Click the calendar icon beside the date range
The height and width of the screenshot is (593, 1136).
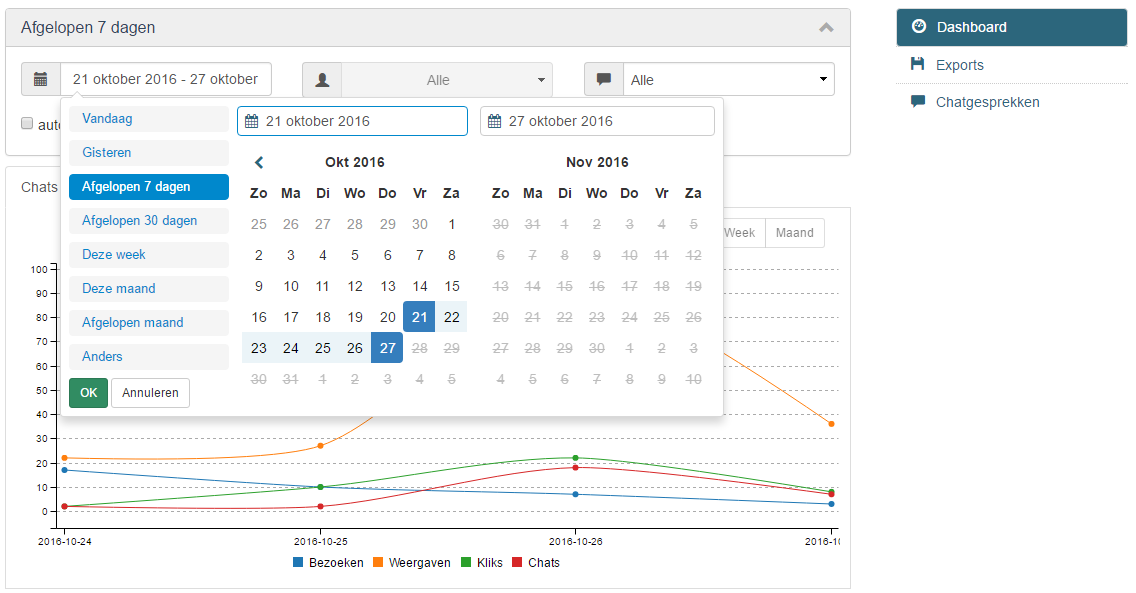click(x=40, y=78)
